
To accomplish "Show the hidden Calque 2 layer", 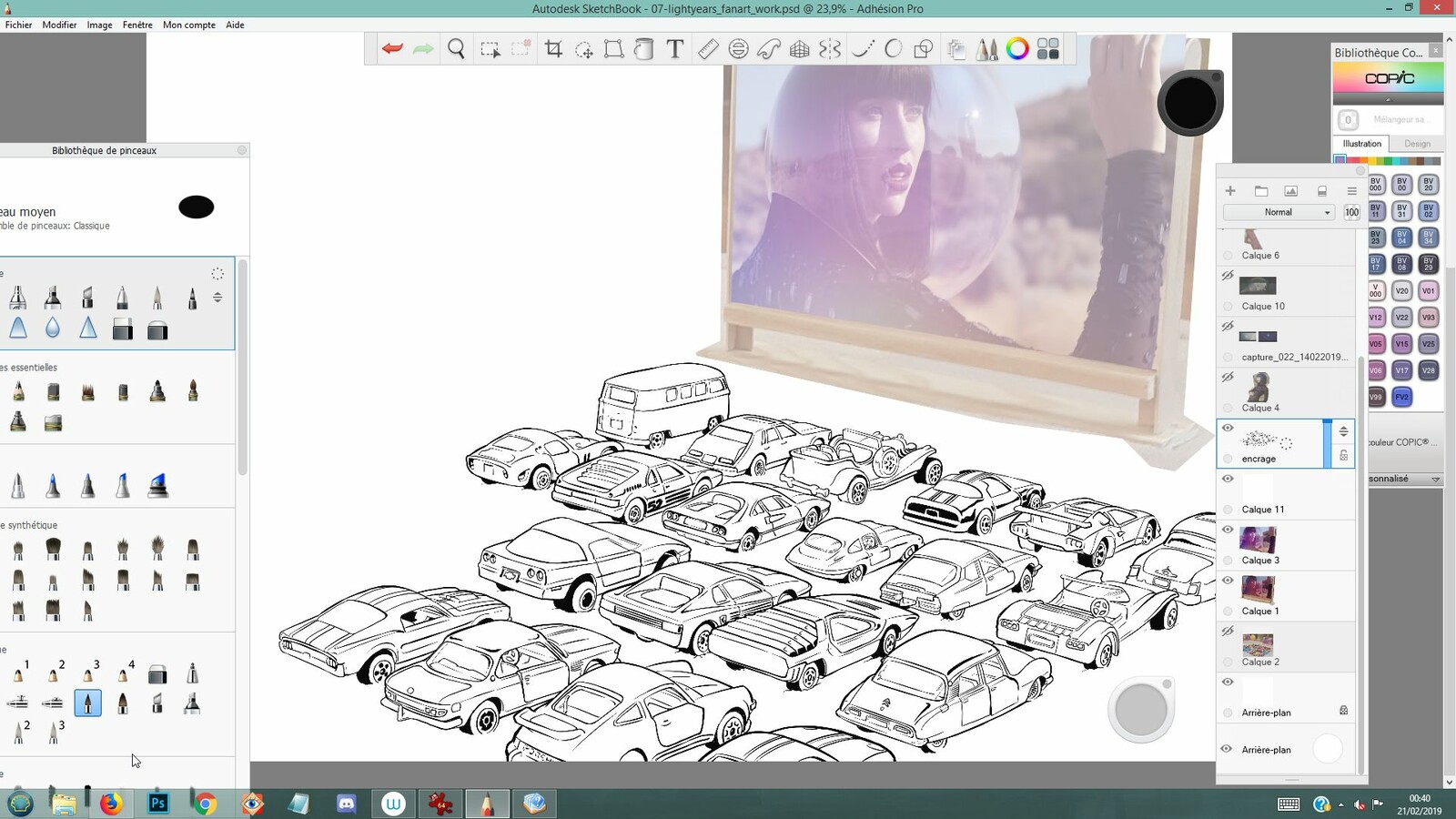I will pos(1228,631).
